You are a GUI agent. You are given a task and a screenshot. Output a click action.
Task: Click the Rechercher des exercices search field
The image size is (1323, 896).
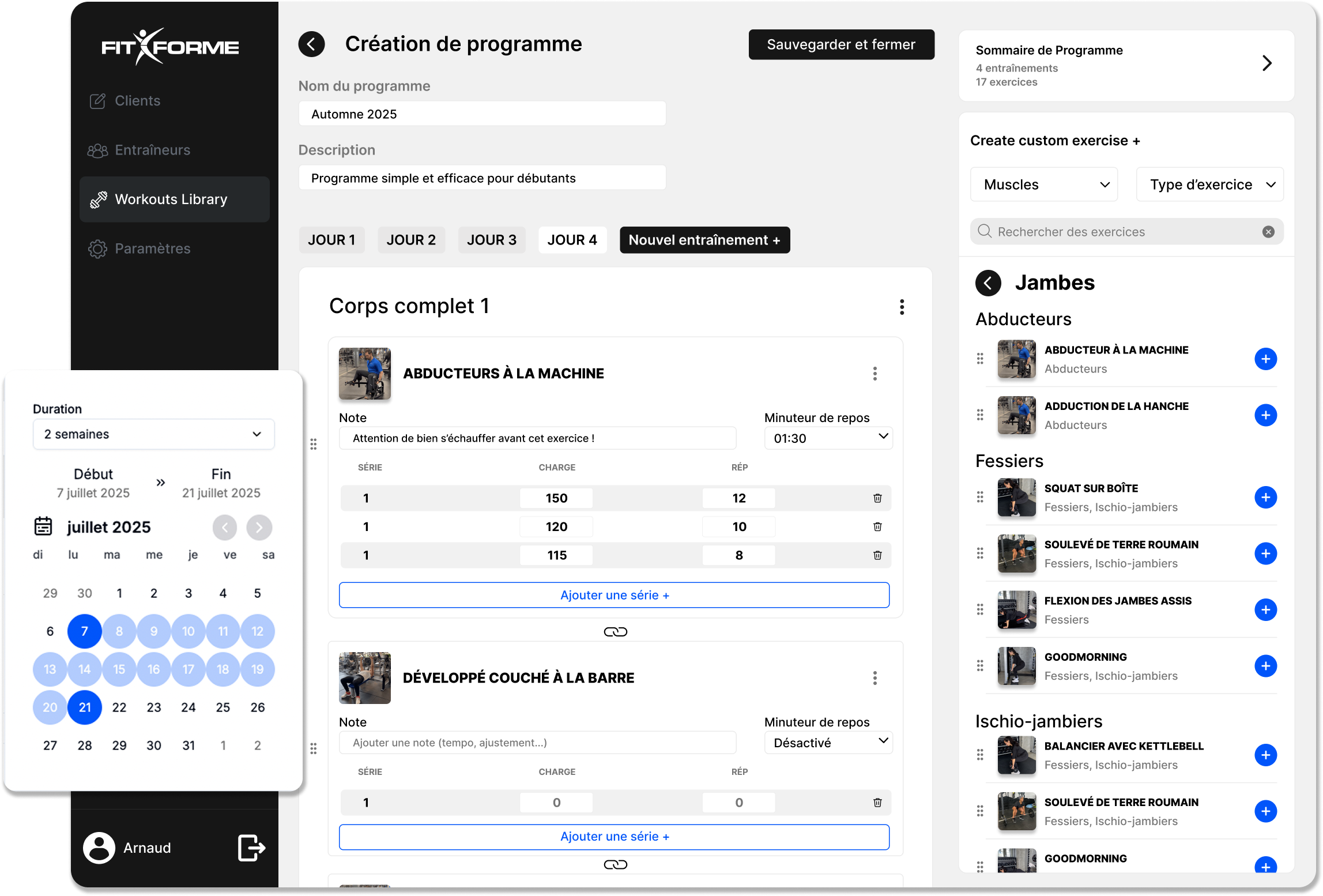[1126, 232]
